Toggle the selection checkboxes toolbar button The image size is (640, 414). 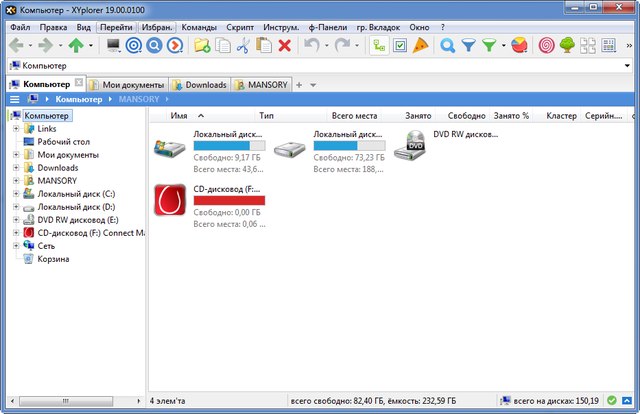(x=400, y=45)
